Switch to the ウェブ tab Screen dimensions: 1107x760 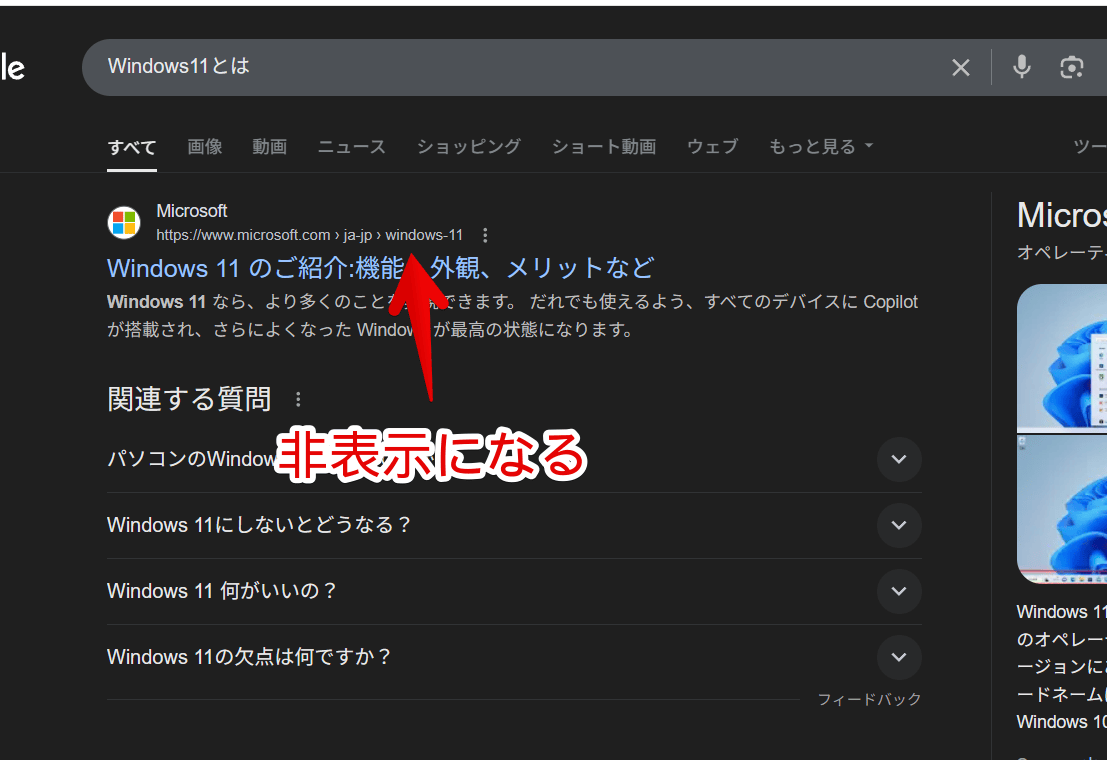click(712, 147)
